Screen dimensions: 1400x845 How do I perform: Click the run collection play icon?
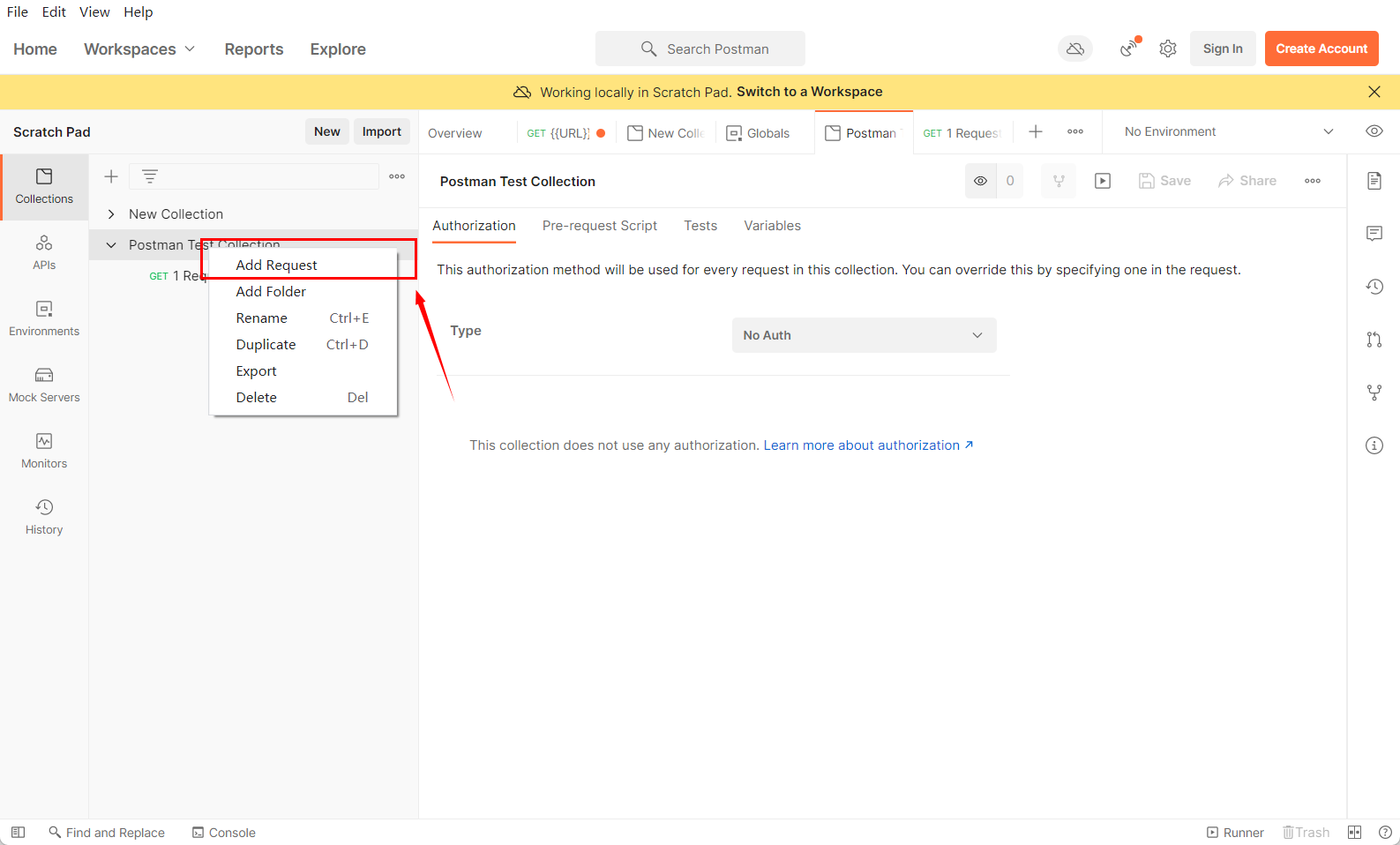(x=1103, y=181)
